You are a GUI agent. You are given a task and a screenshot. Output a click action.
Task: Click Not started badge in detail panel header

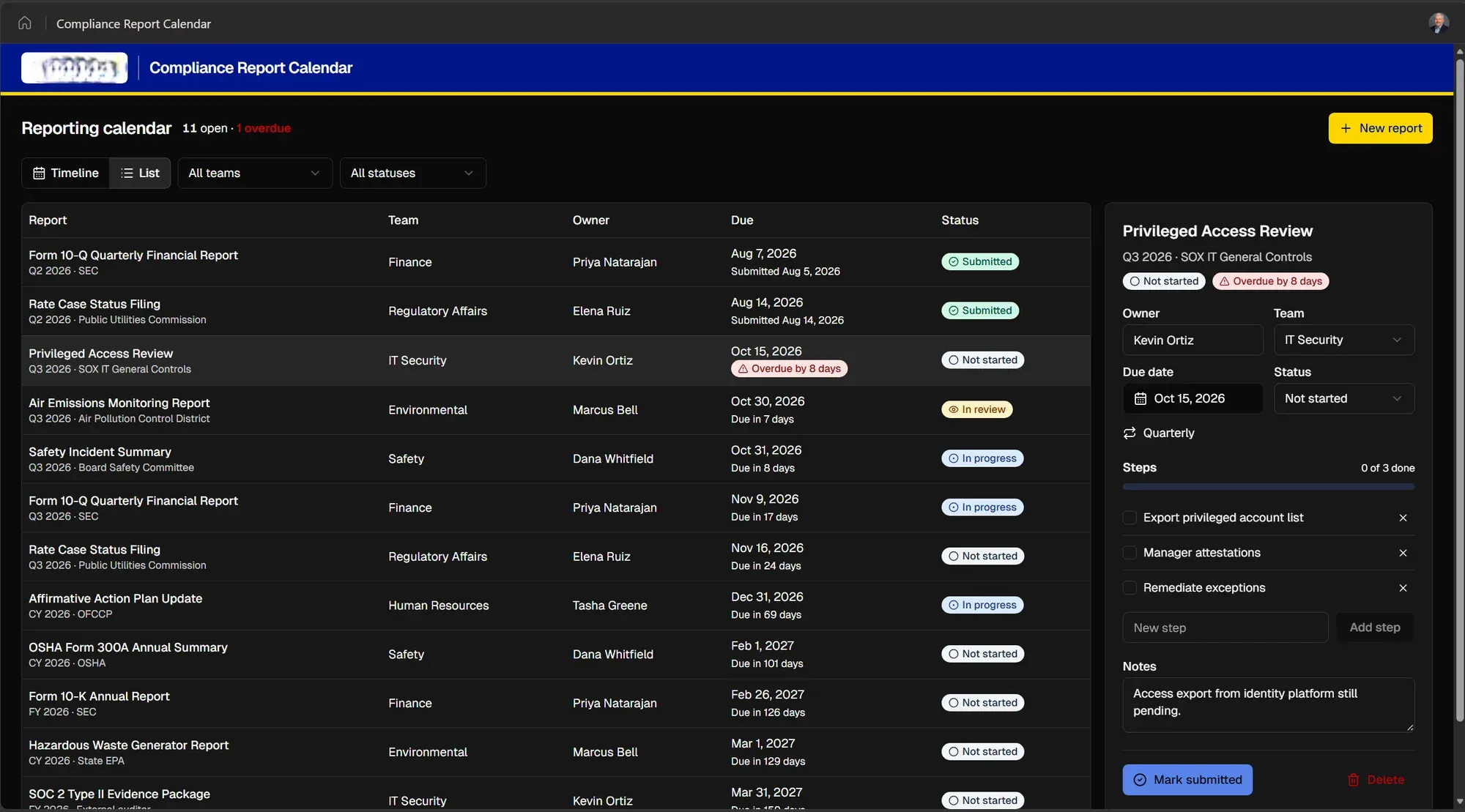point(1163,281)
